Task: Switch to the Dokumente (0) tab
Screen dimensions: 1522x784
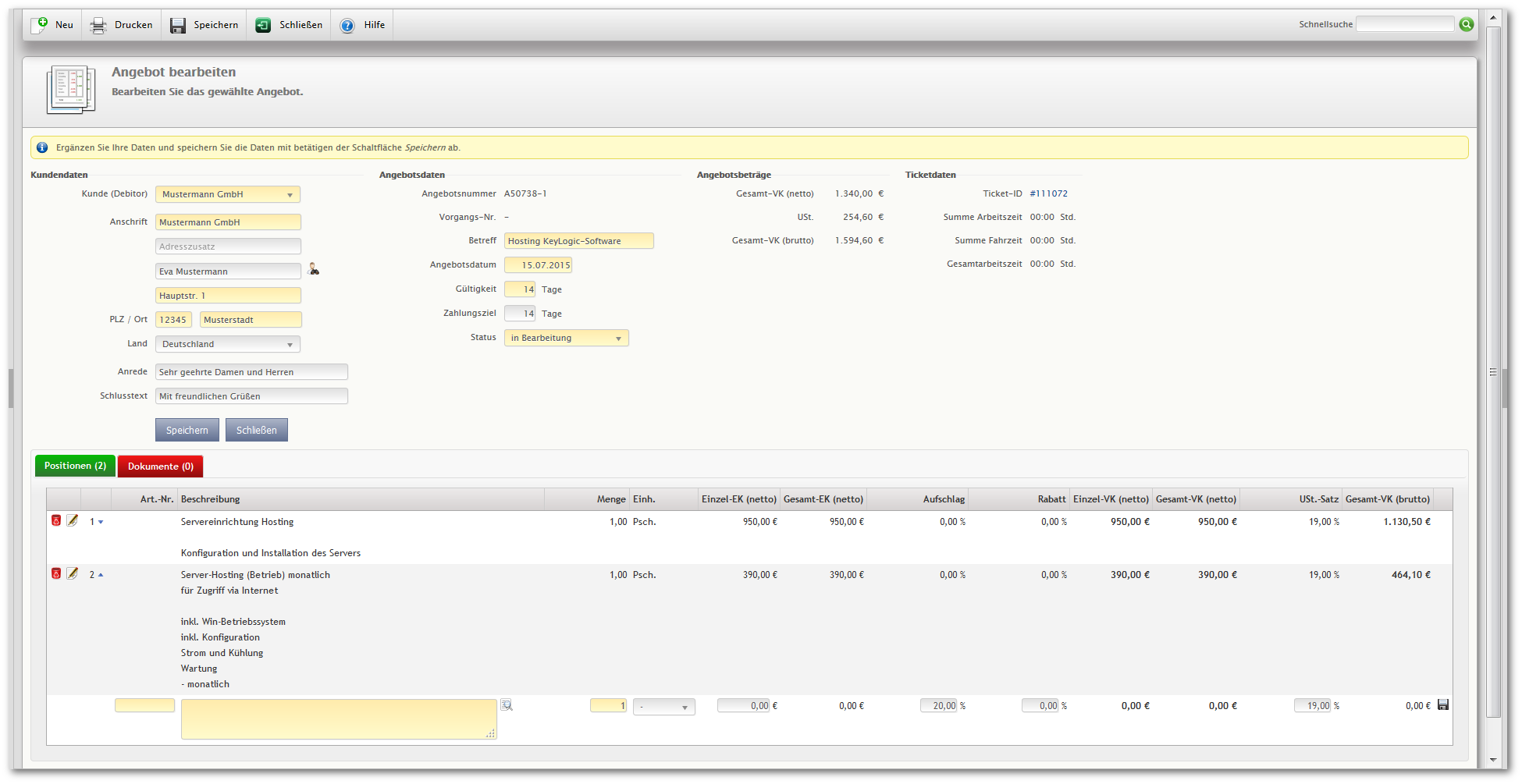Action: pyautogui.click(x=161, y=466)
